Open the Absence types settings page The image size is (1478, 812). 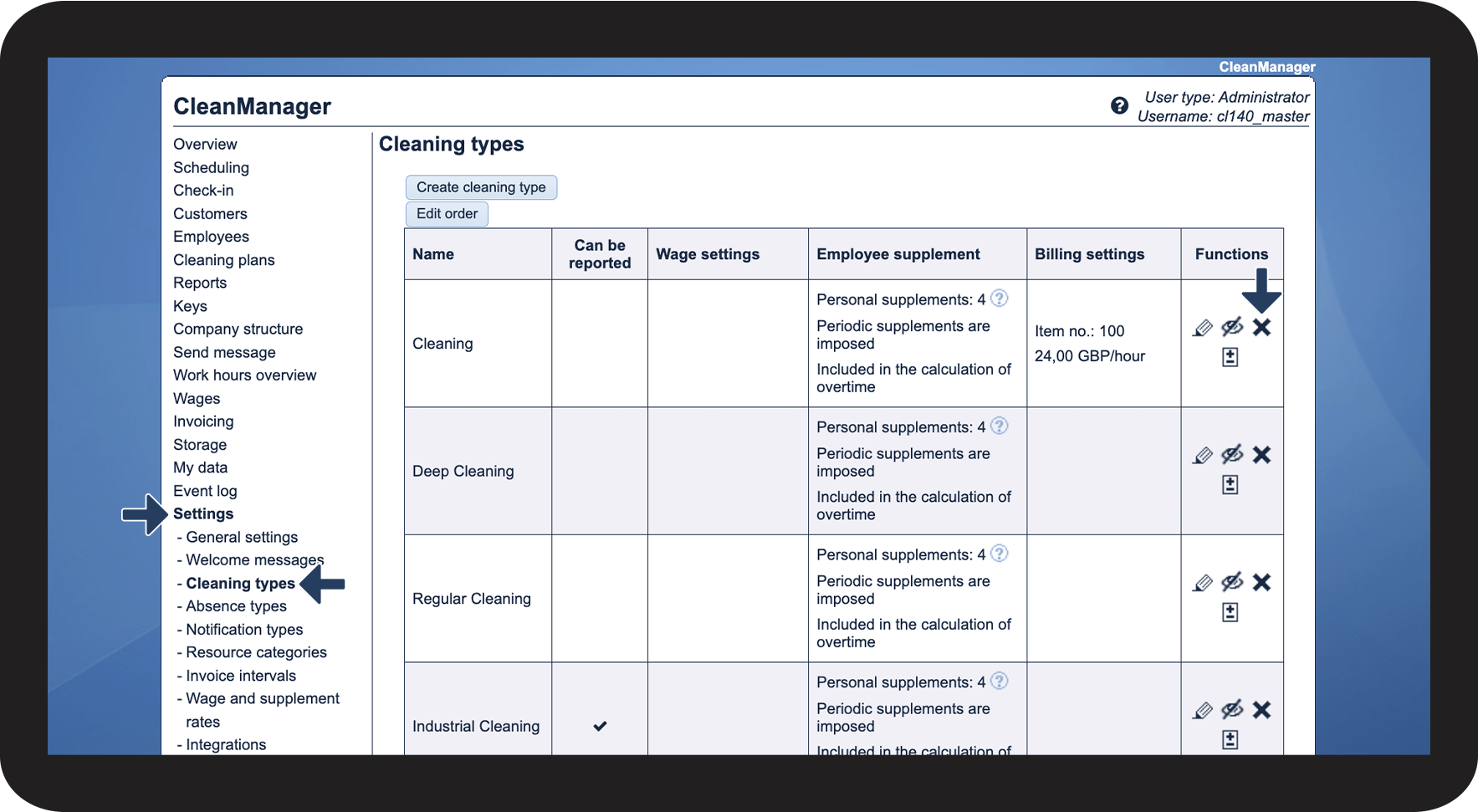(236, 606)
